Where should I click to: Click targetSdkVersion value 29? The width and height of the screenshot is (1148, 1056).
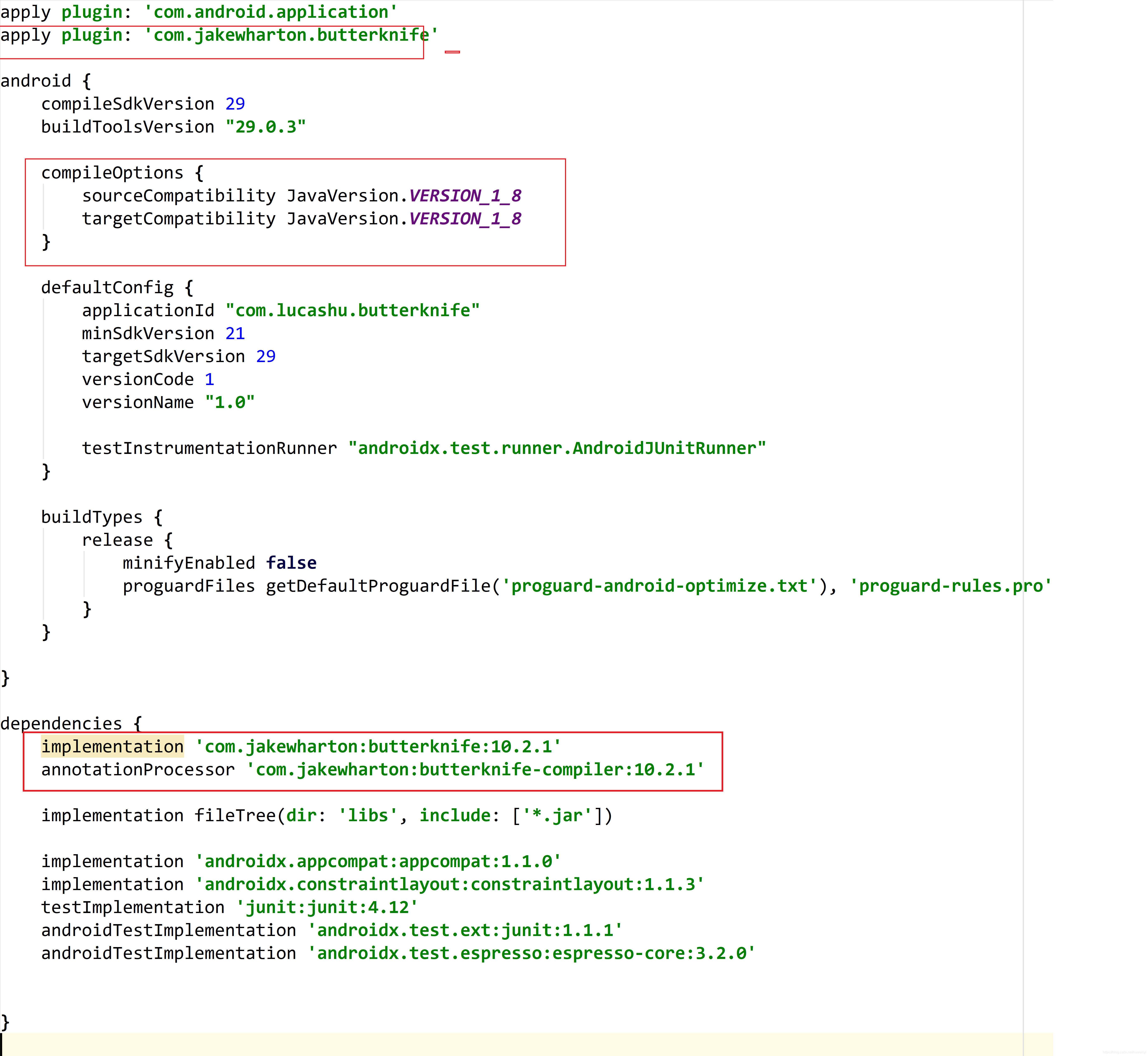coord(266,357)
